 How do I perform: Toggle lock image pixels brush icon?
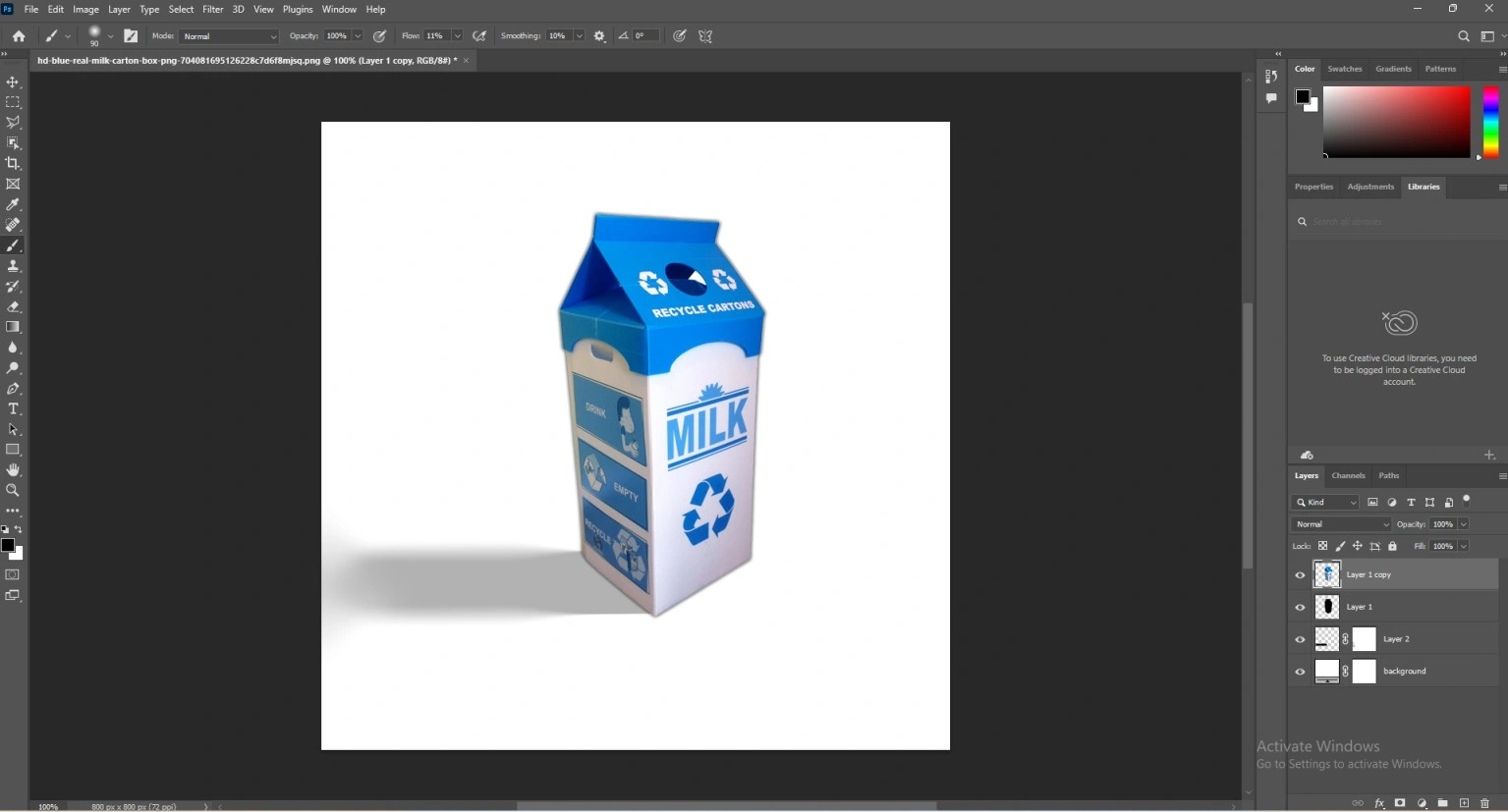(1340, 546)
